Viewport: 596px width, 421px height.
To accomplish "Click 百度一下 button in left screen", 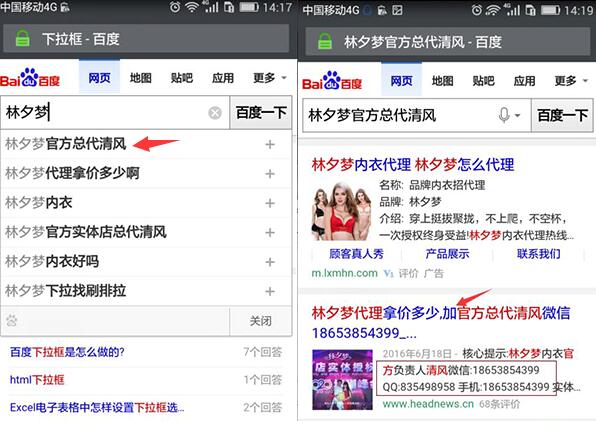I will (261, 112).
